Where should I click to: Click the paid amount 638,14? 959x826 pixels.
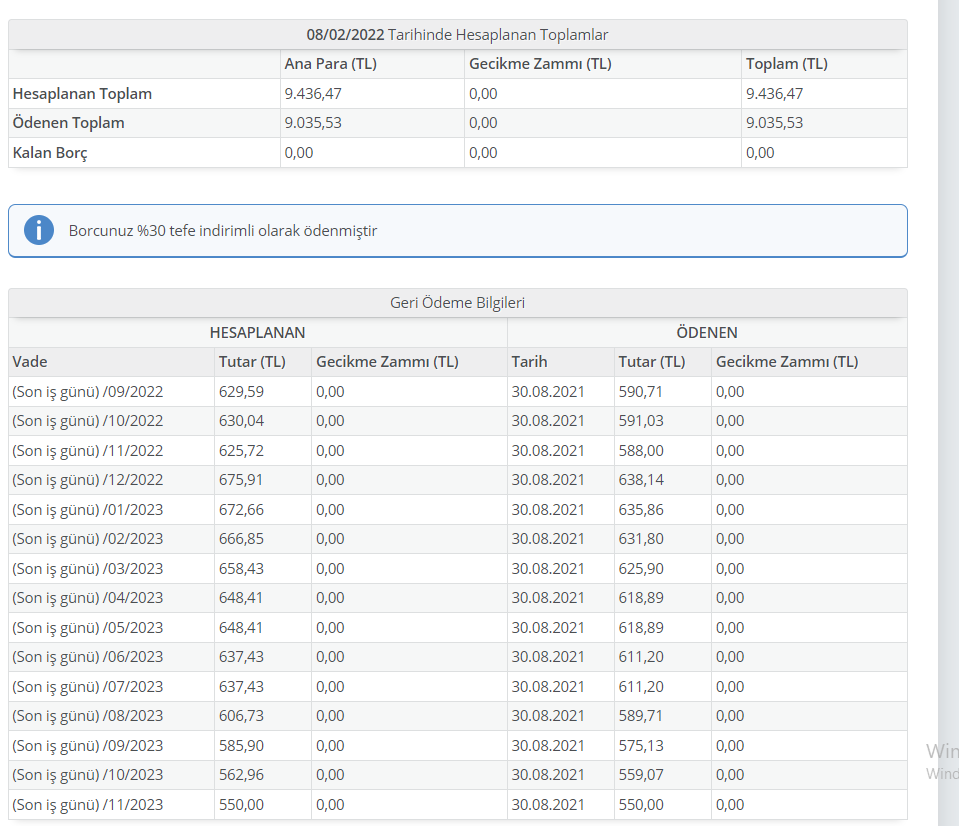click(641, 480)
